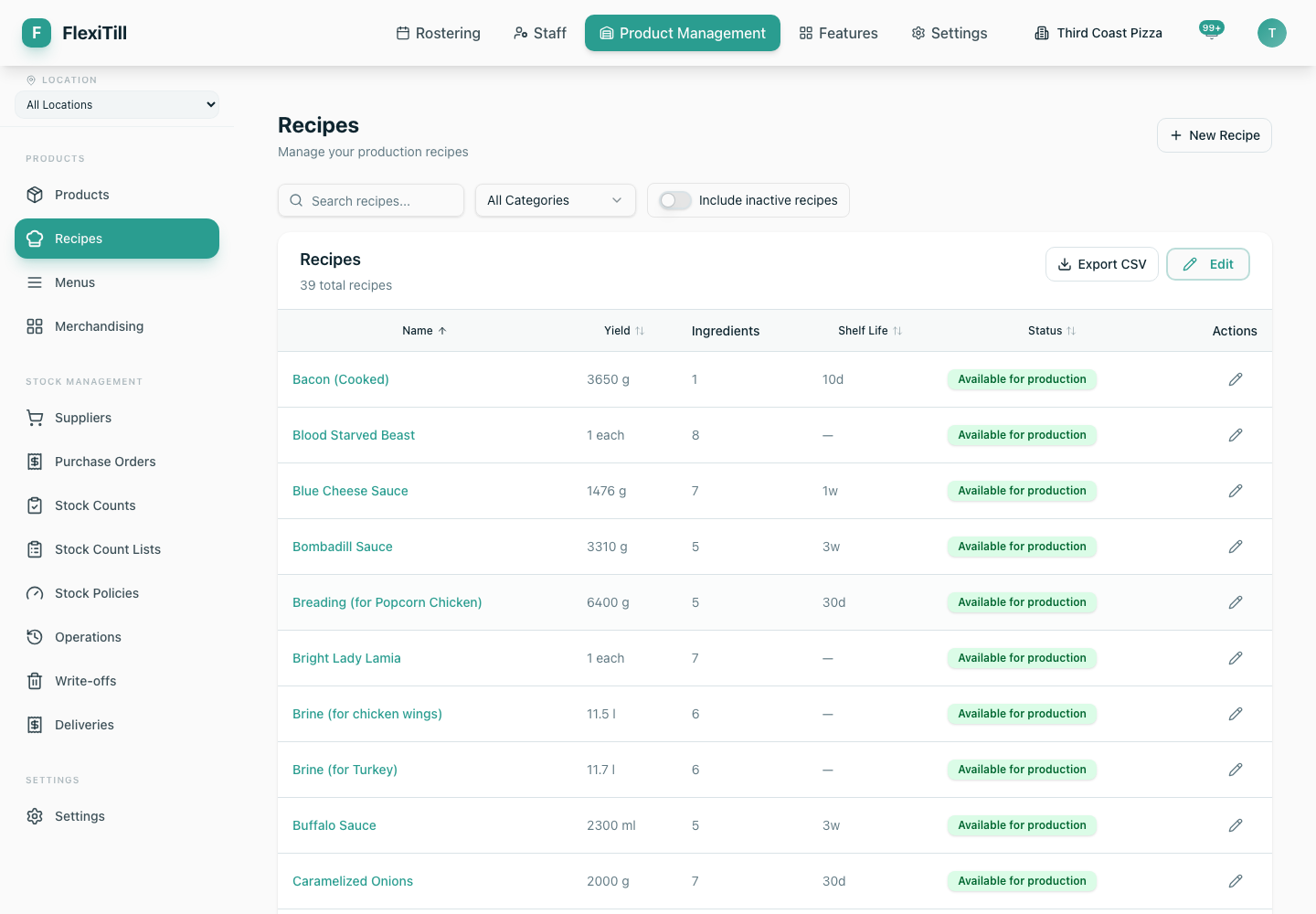Open Stock Counts in sidebar

point(117,505)
